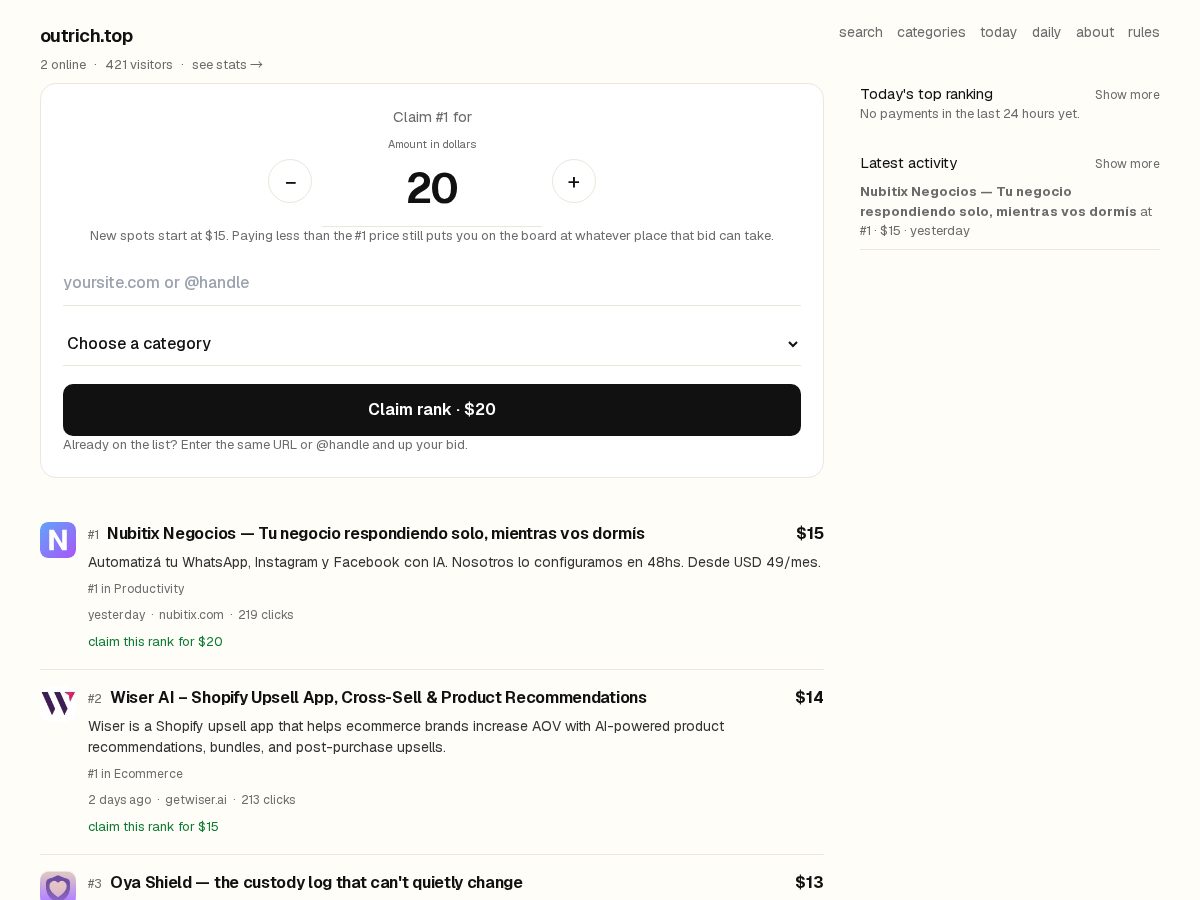Open the daily menu item

point(1046,32)
